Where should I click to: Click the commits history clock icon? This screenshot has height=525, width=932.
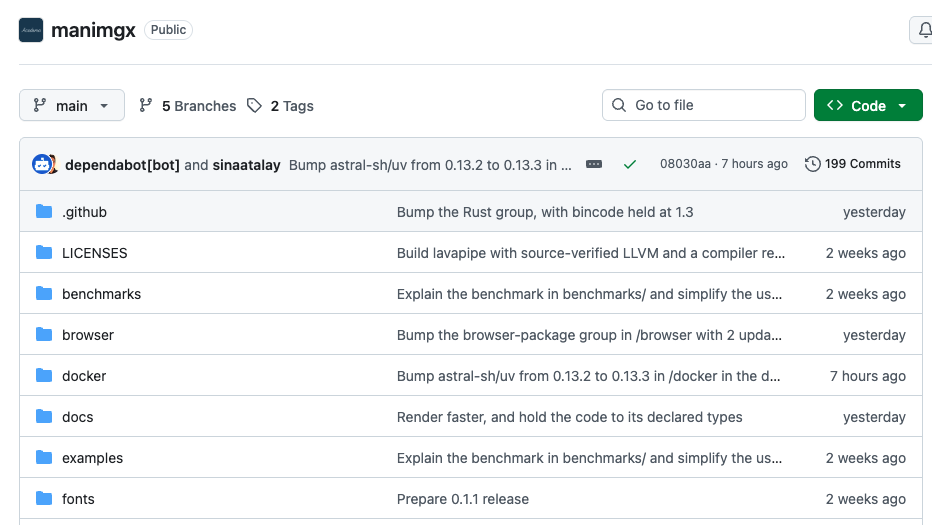[x=813, y=164]
